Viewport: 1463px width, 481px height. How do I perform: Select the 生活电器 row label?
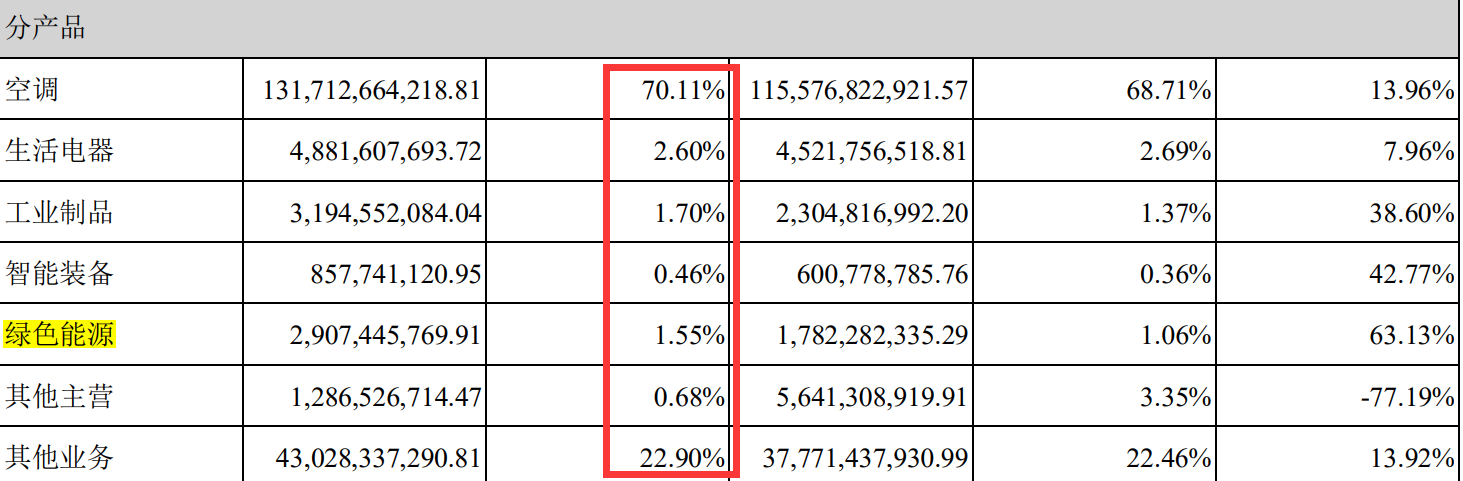click(60, 151)
